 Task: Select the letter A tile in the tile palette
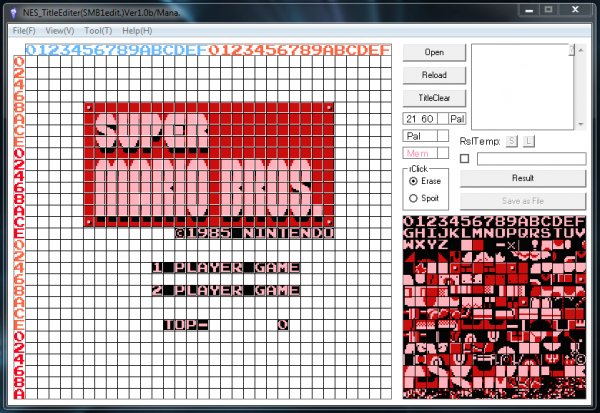(523, 221)
